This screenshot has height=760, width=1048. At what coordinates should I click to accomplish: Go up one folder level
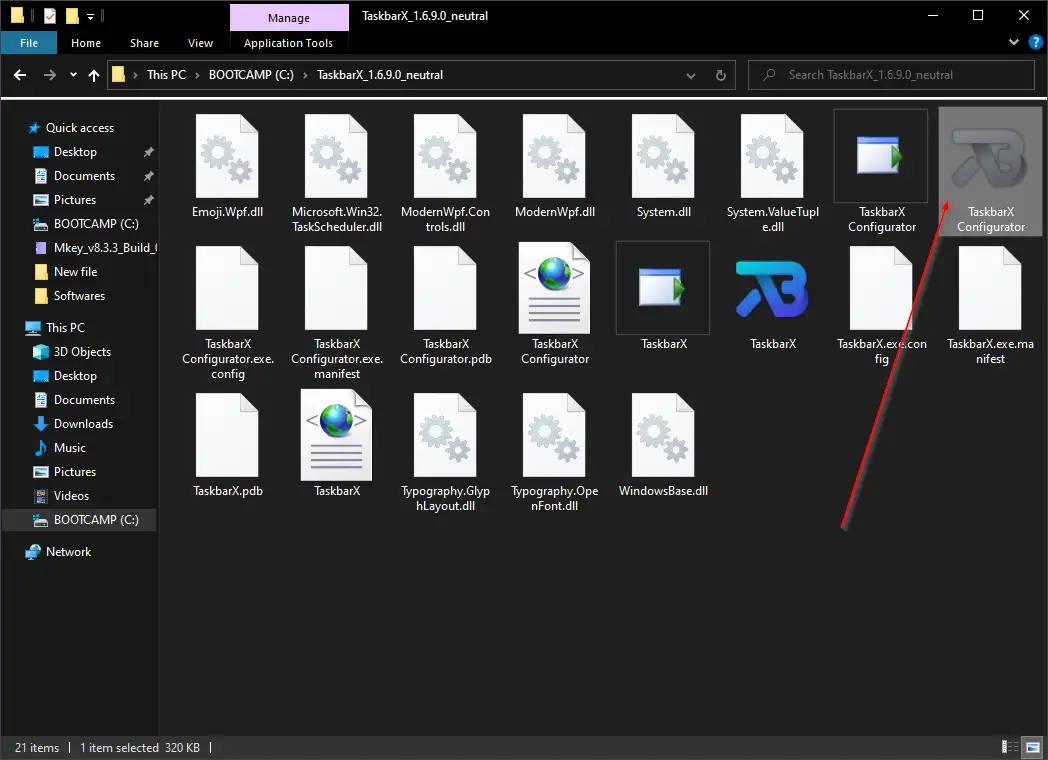tap(94, 75)
